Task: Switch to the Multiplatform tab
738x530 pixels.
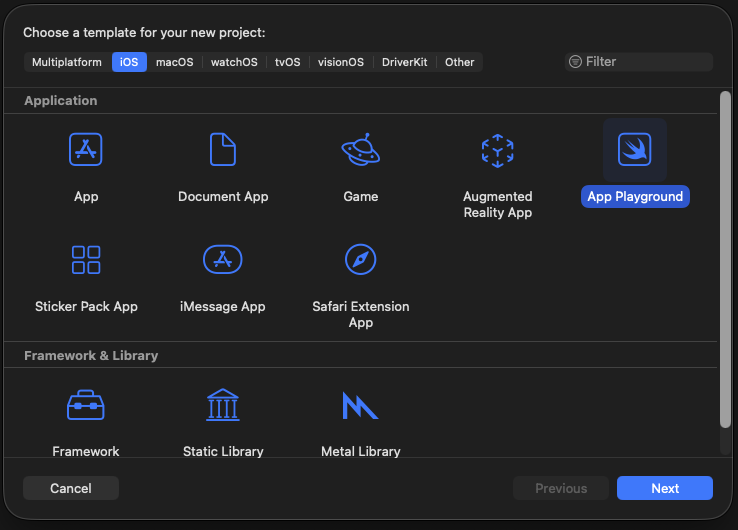Action: (x=67, y=62)
